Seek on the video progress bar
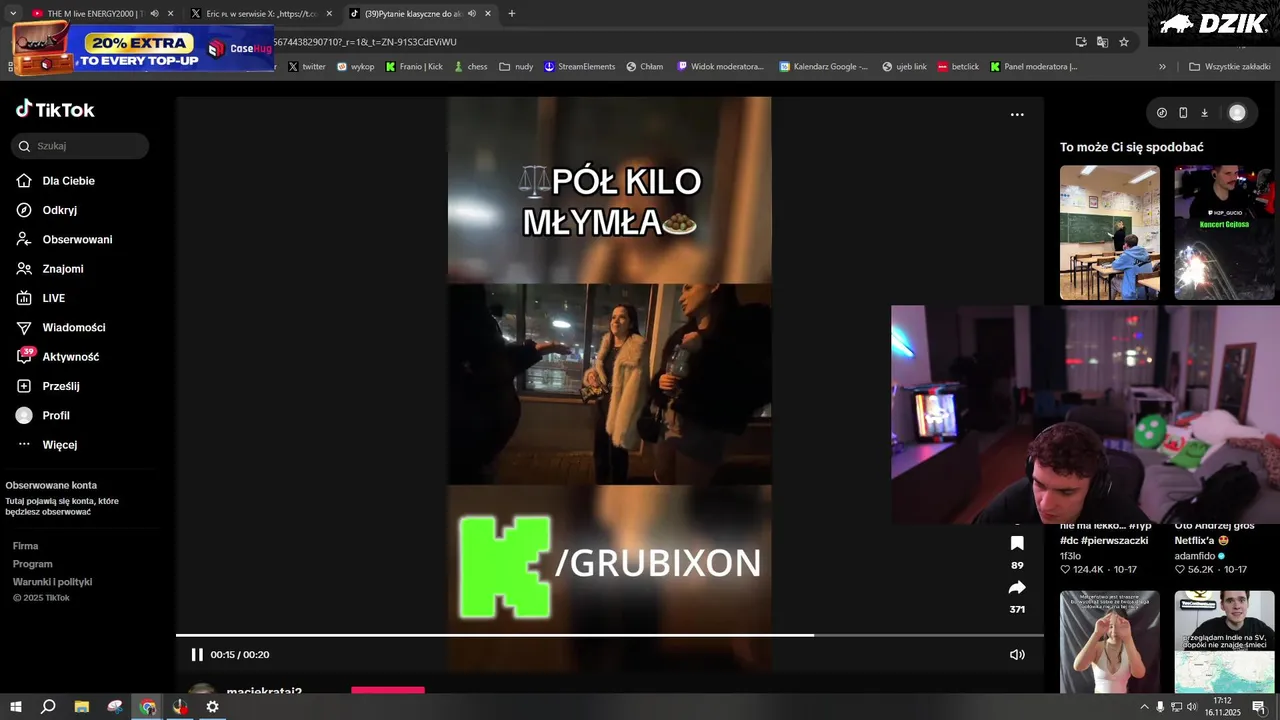1280x720 pixels. pyautogui.click(x=609, y=635)
